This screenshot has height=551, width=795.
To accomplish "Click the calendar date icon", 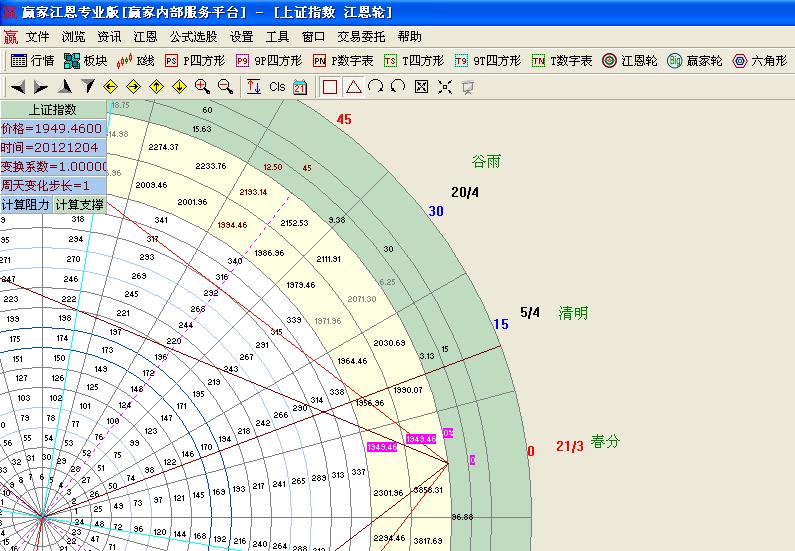I will coord(301,87).
